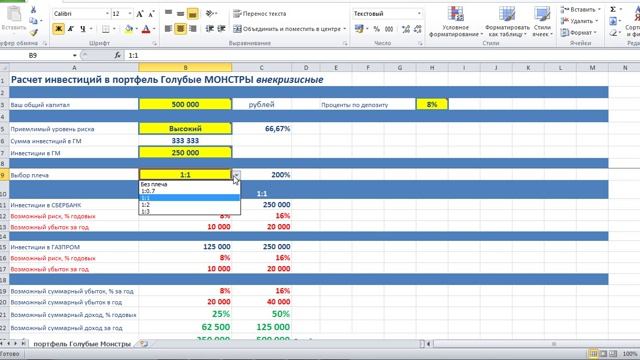Click the decrease decimal icon

coord(418,29)
